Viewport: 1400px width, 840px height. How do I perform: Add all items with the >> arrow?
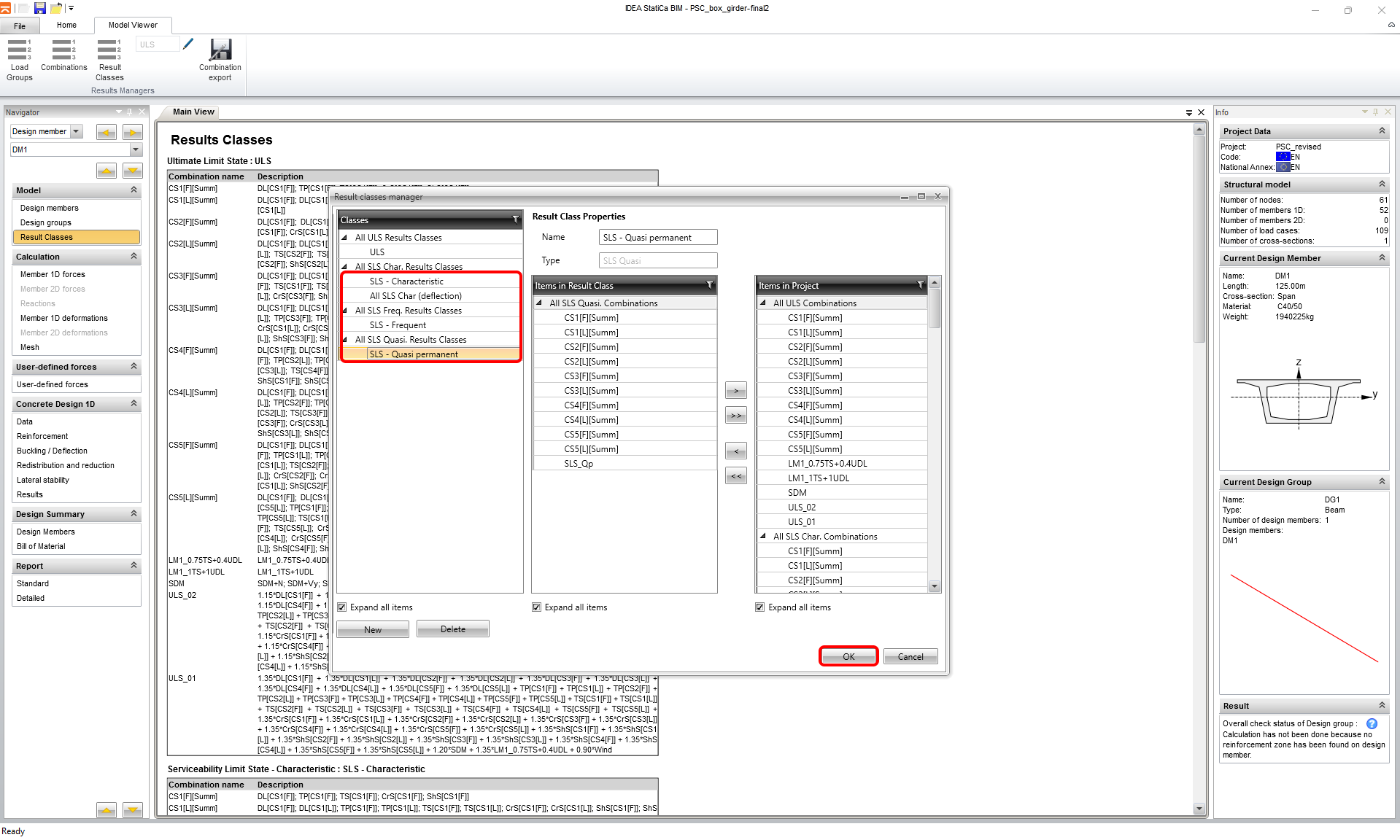pyautogui.click(x=736, y=416)
